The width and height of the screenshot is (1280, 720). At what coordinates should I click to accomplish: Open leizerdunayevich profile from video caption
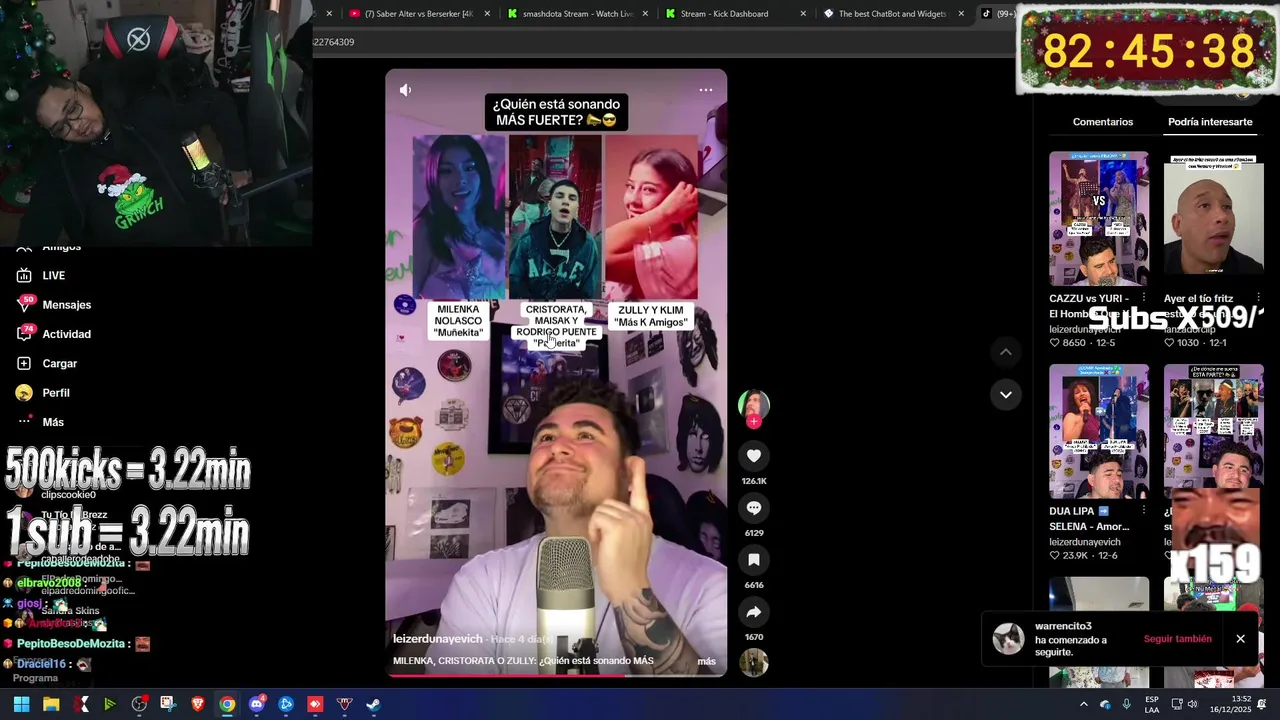pyautogui.click(x=438, y=639)
